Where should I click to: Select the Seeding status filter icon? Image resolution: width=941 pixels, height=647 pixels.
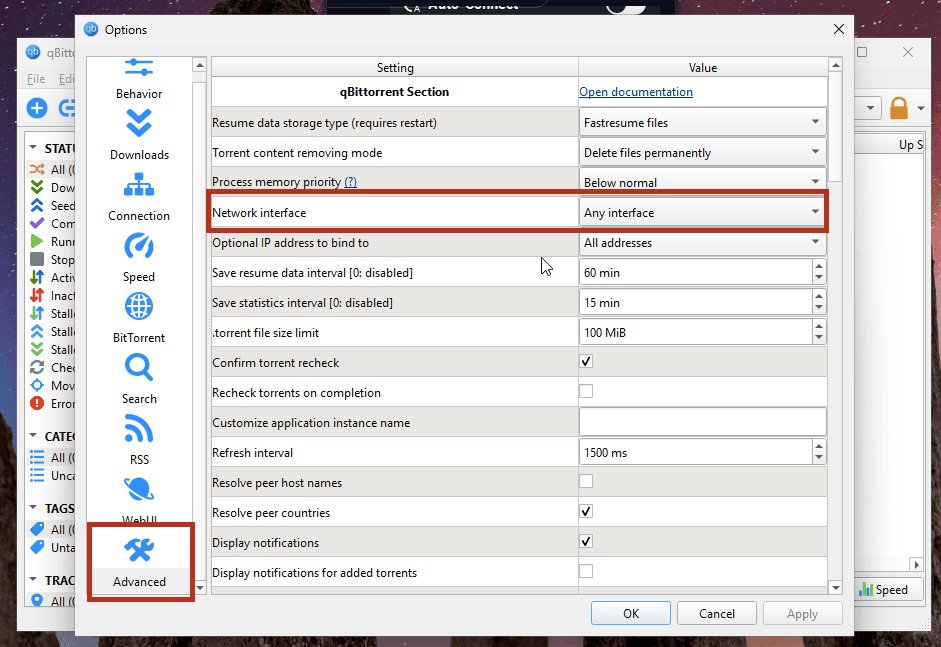pyautogui.click(x=37, y=205)
